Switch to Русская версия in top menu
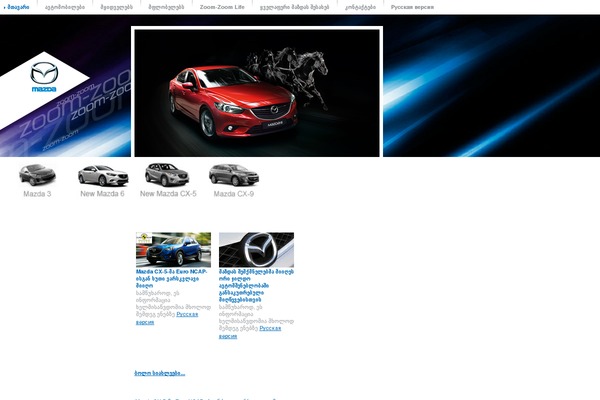Viewport: 600px width, 400px height. (412, 7)
